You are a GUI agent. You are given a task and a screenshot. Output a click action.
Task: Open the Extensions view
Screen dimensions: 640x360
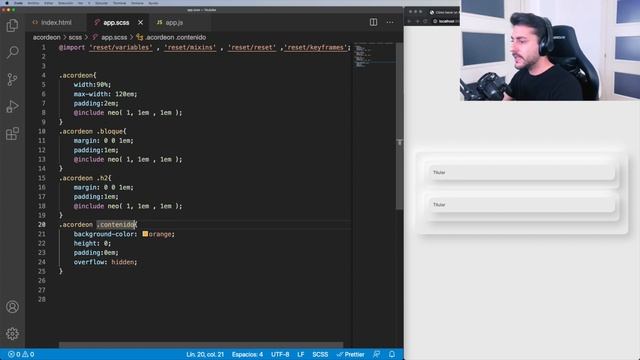[12, 133]
